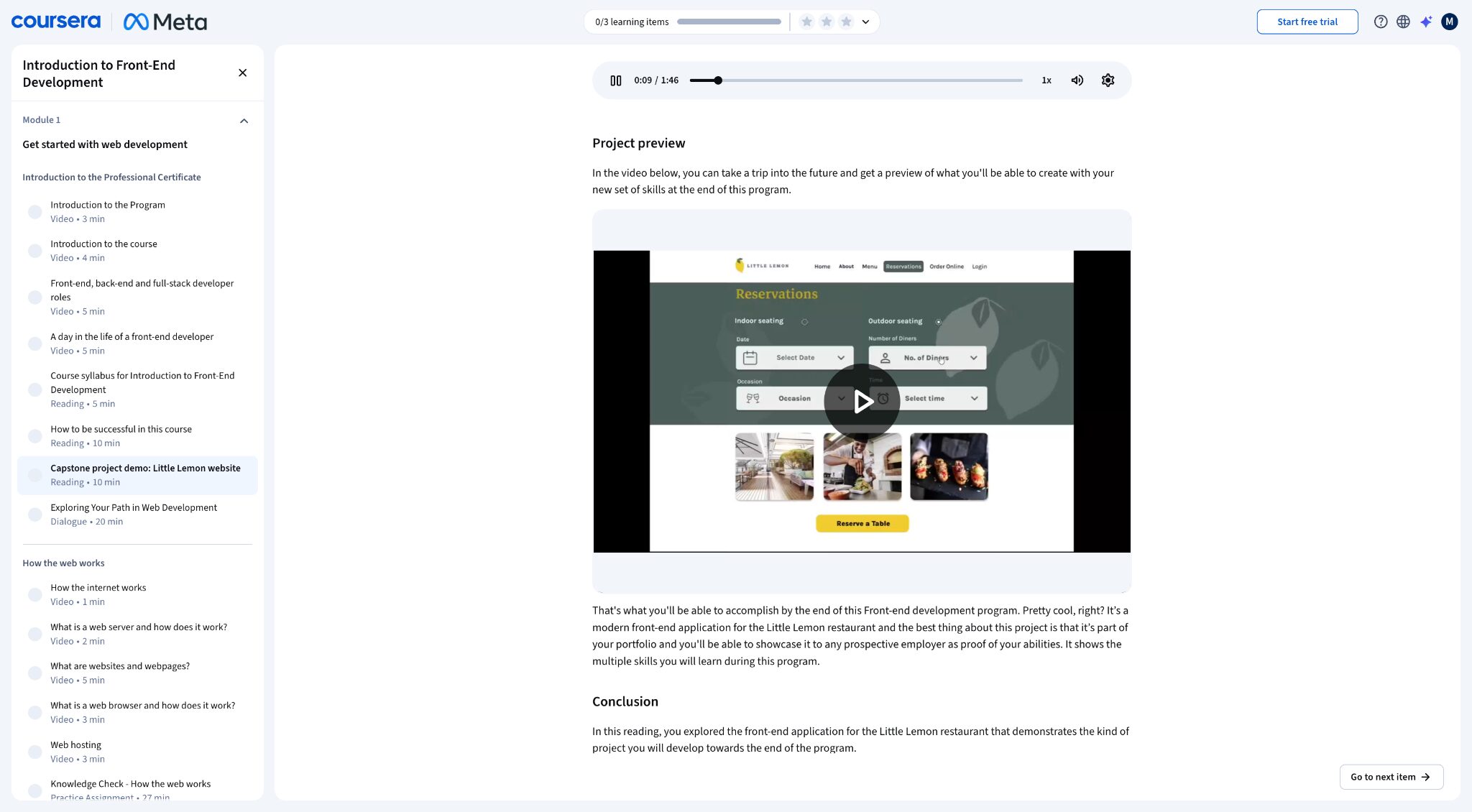Click status circle for Web hosting
The height and width of the screenshot is (812, 1472).
34,752
